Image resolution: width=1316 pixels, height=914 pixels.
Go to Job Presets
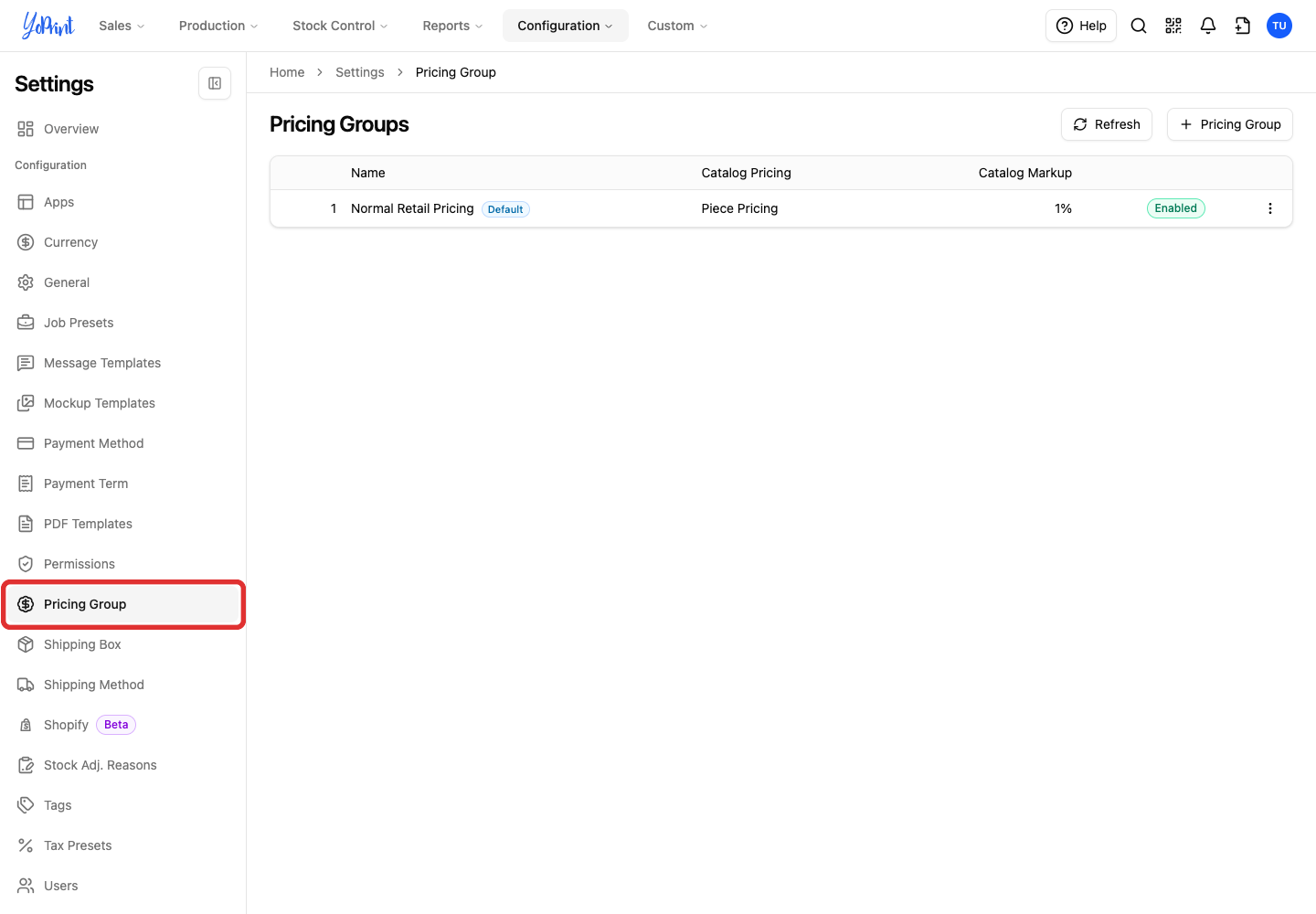pyautogui.click(x=122, y=323)
